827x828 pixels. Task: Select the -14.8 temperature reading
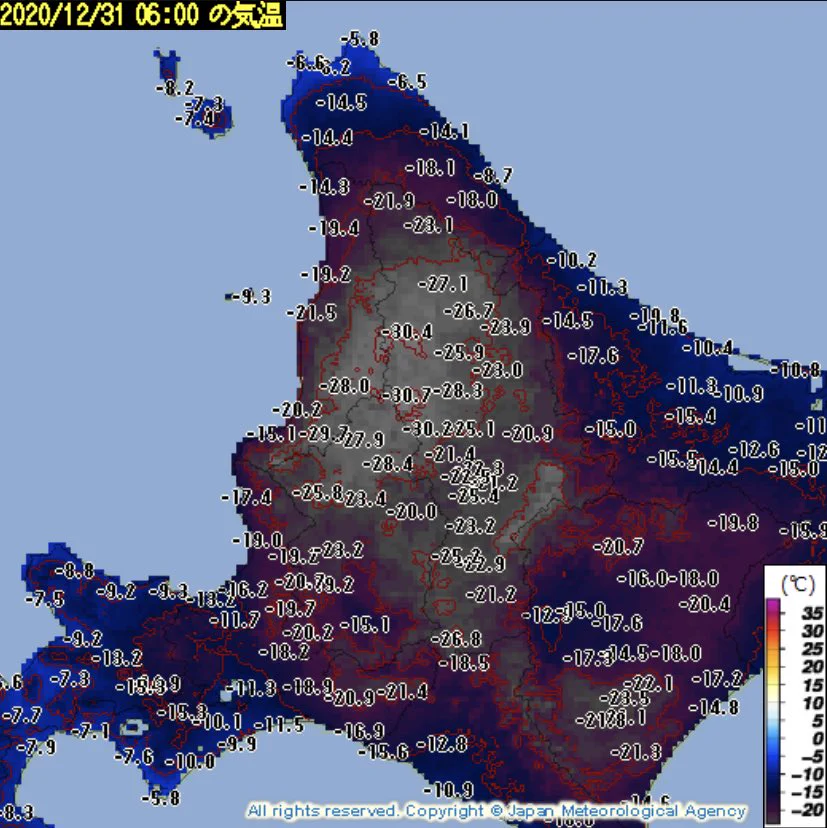[x=713, y=707]
